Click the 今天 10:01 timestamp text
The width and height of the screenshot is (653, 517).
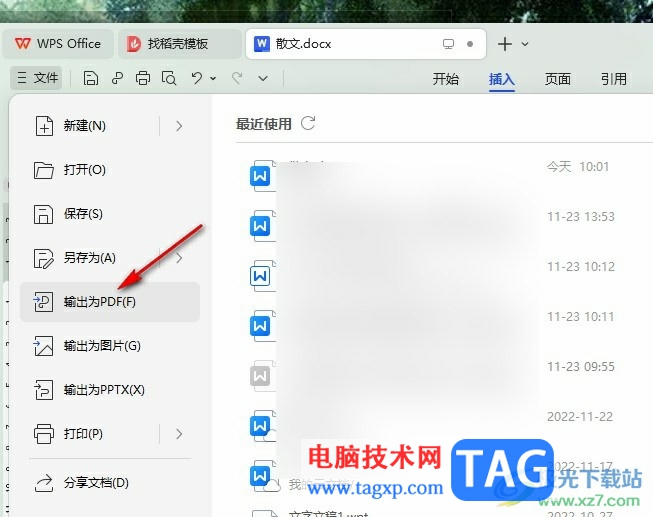(x=578, y=167)
